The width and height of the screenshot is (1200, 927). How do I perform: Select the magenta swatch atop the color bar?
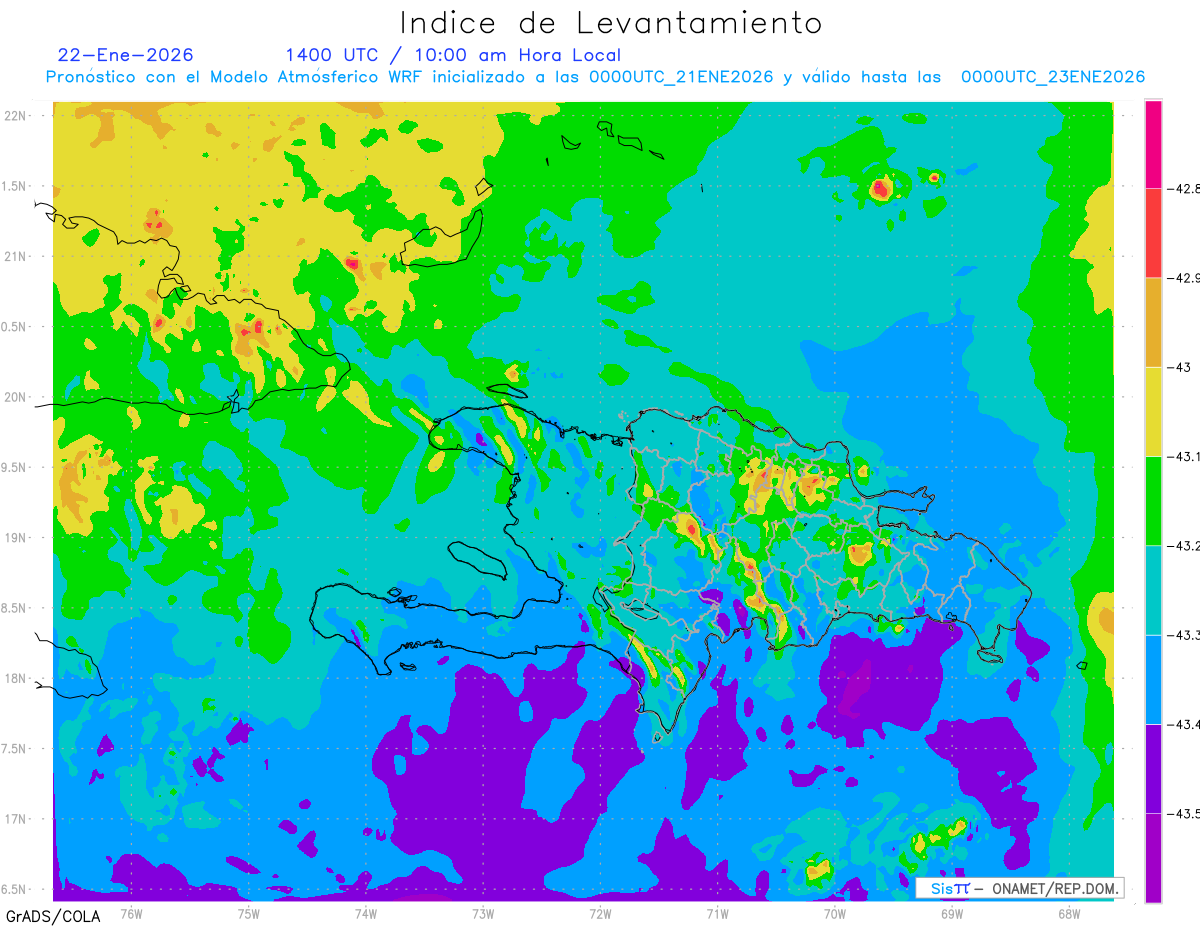[x=1153, y=144]
